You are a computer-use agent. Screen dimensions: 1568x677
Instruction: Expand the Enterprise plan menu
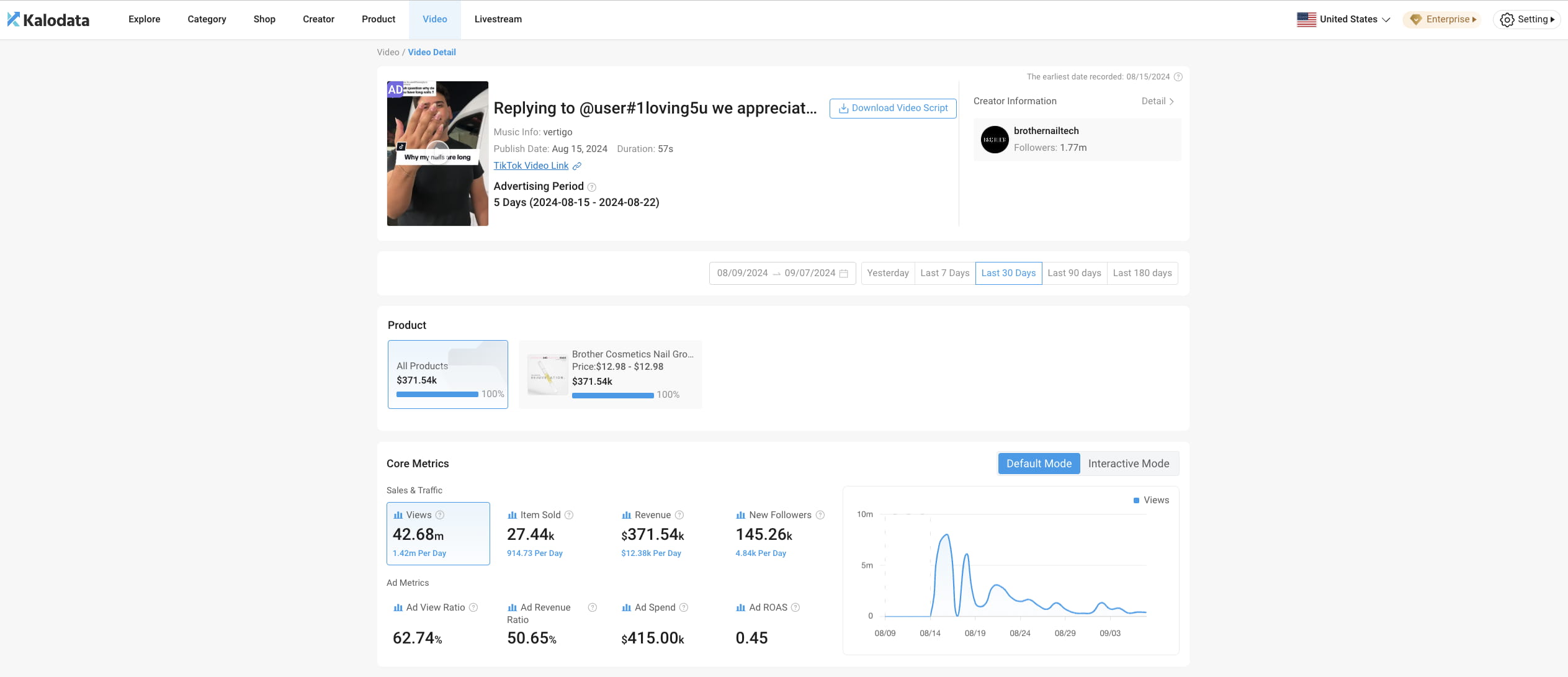tap(1442, 19)
